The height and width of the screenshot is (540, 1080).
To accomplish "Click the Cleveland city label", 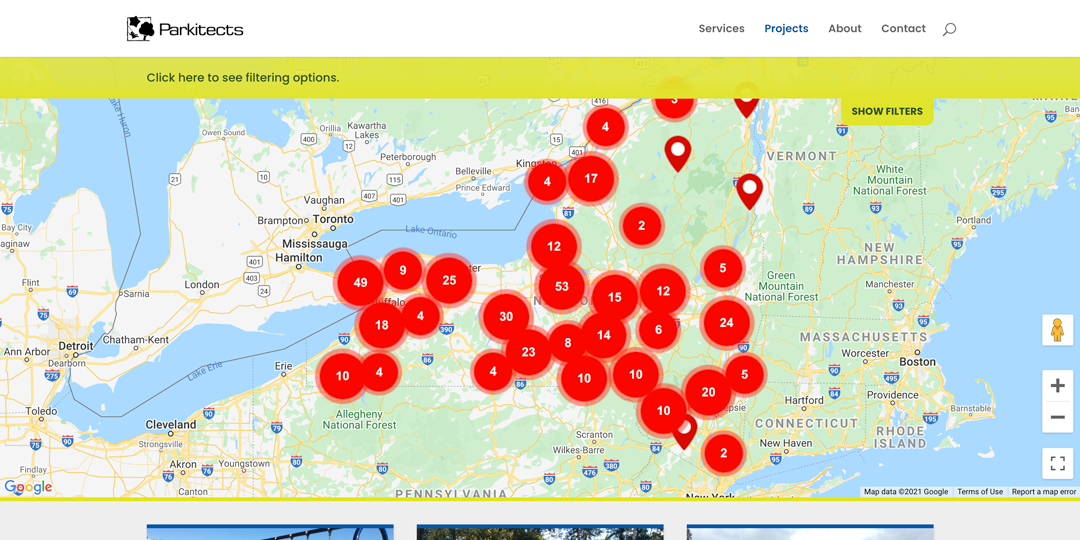I will coord(171,424).
